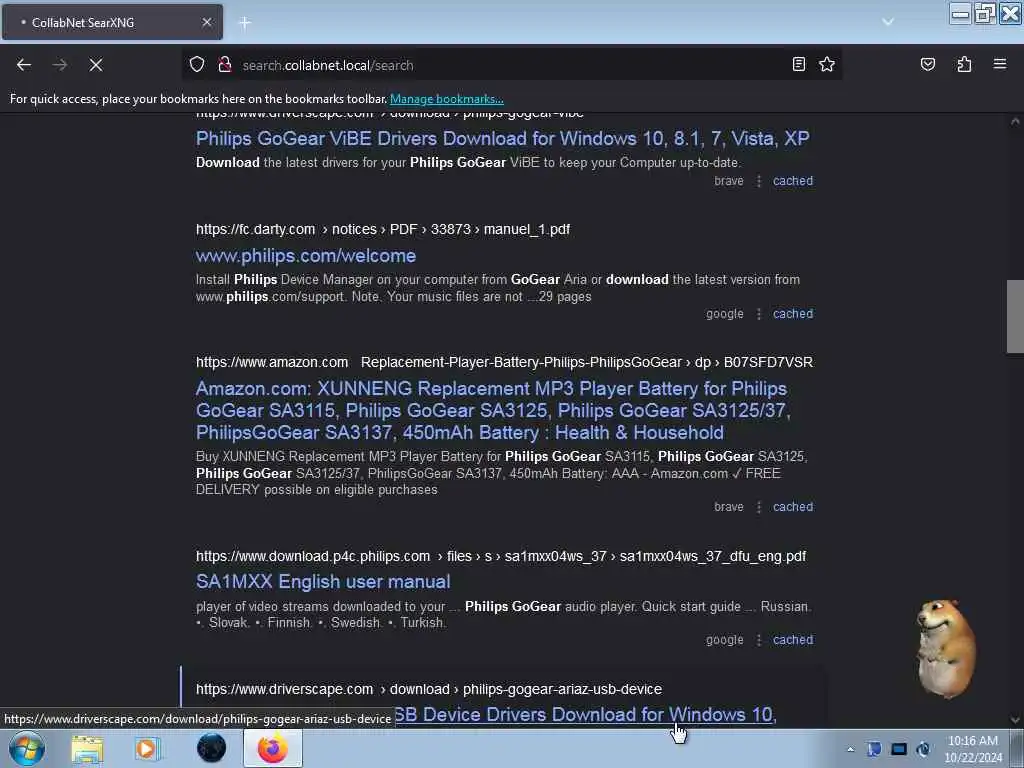
Task: Open SA1MXX English user manual result
Action: coord(323,581)
